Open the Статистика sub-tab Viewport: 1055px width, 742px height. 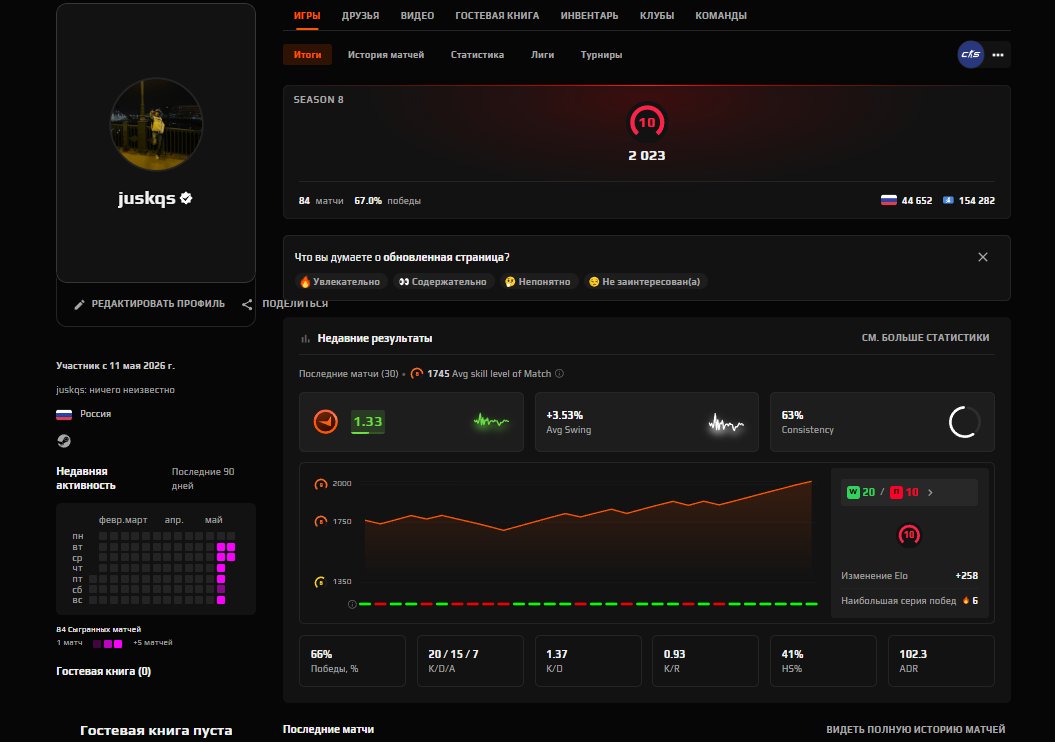[477, 54]
